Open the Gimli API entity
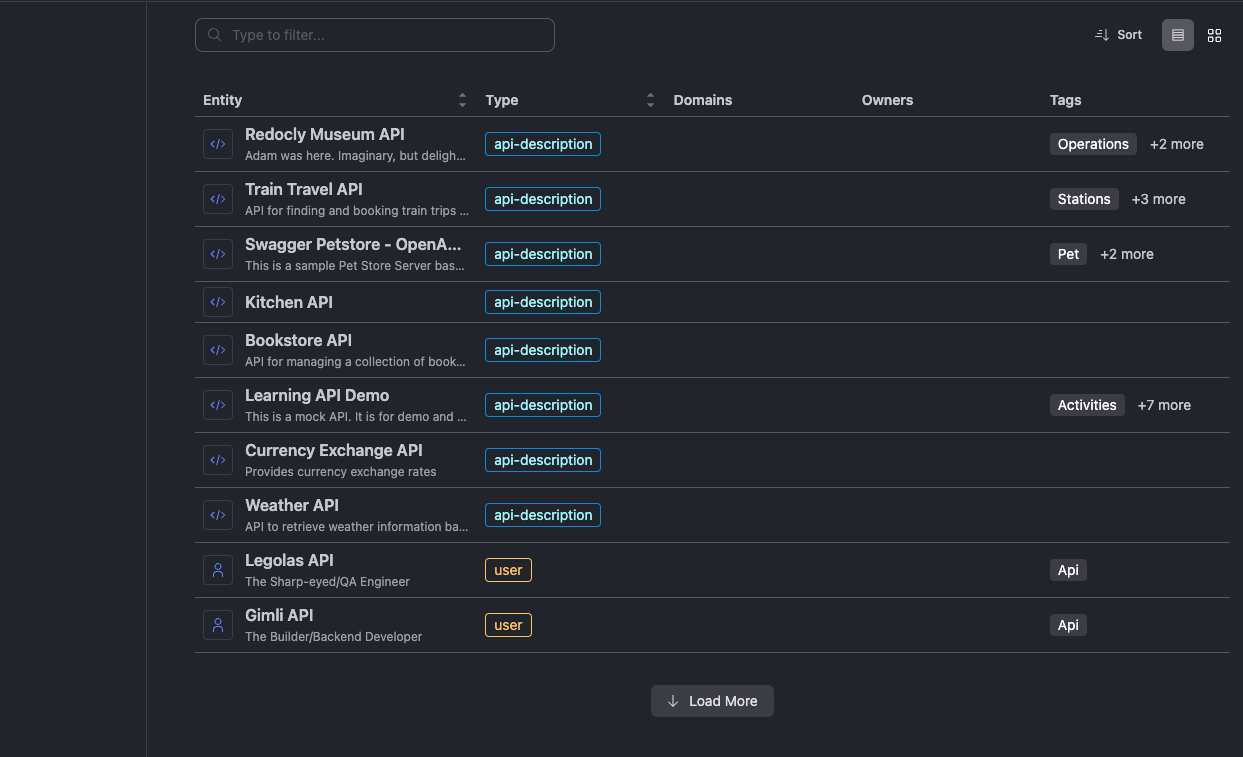This screenshot has width=1243, height=757. 279,615
